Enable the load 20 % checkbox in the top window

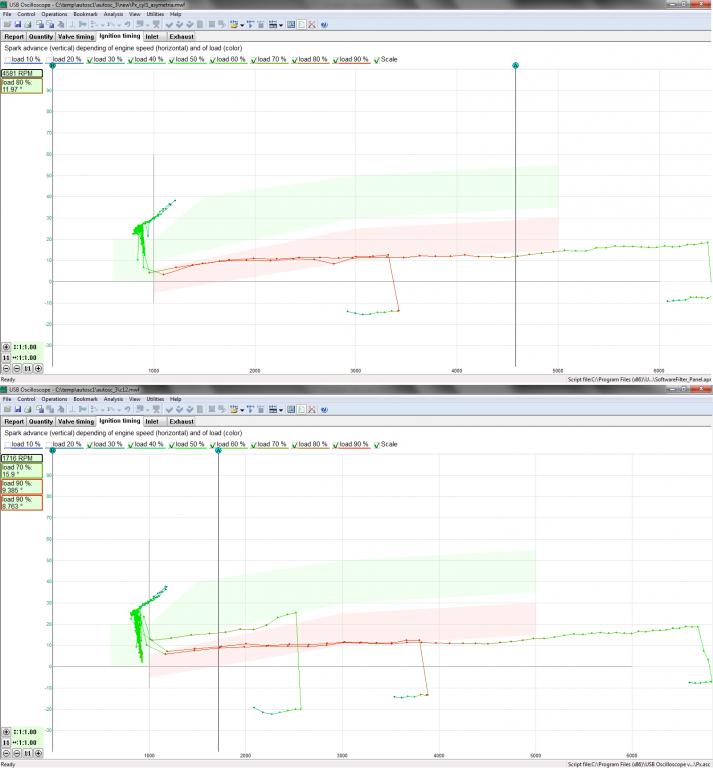click(49, 60)
